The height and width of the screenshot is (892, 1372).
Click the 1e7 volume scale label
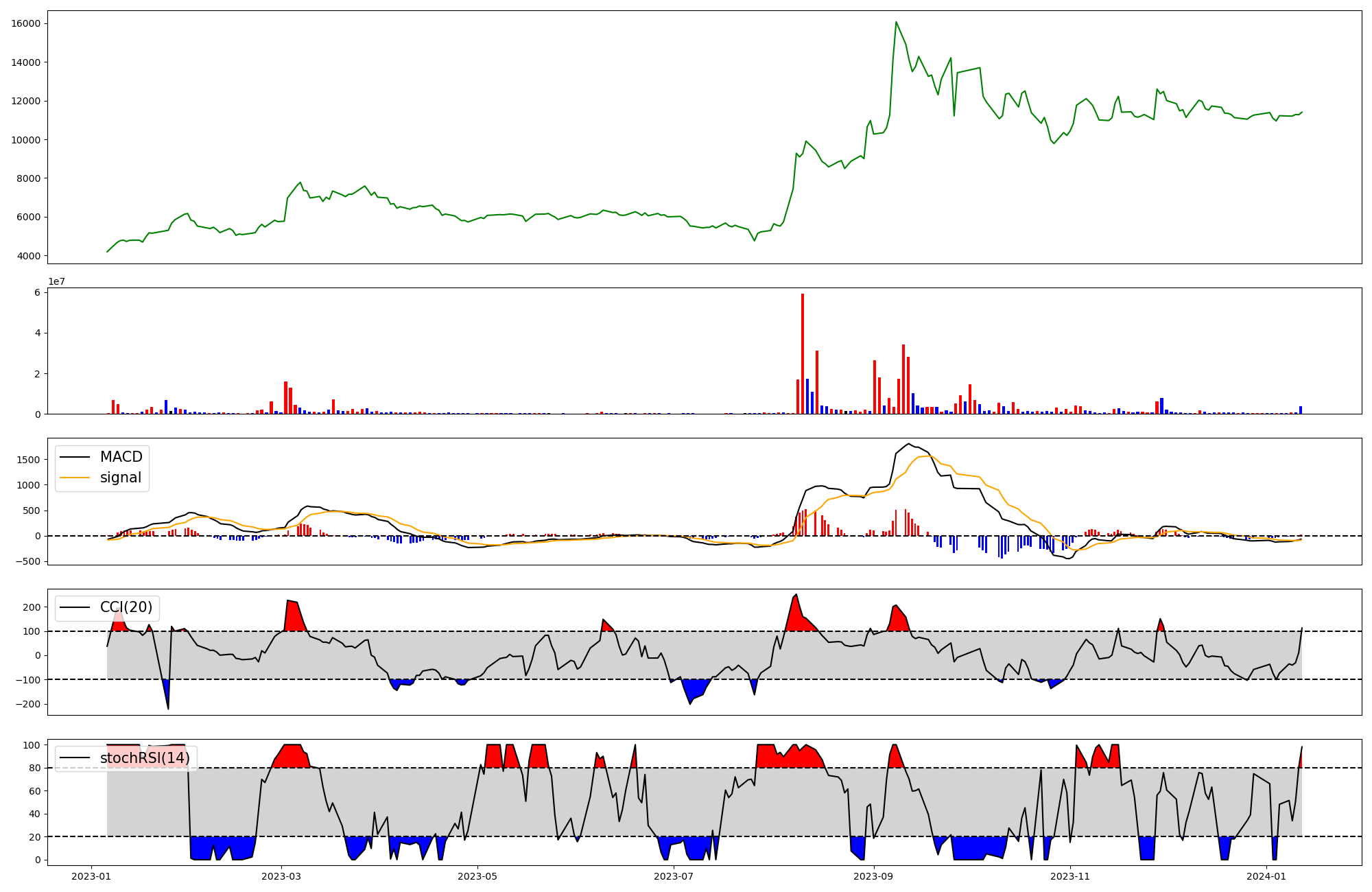(x=56, y=281)
